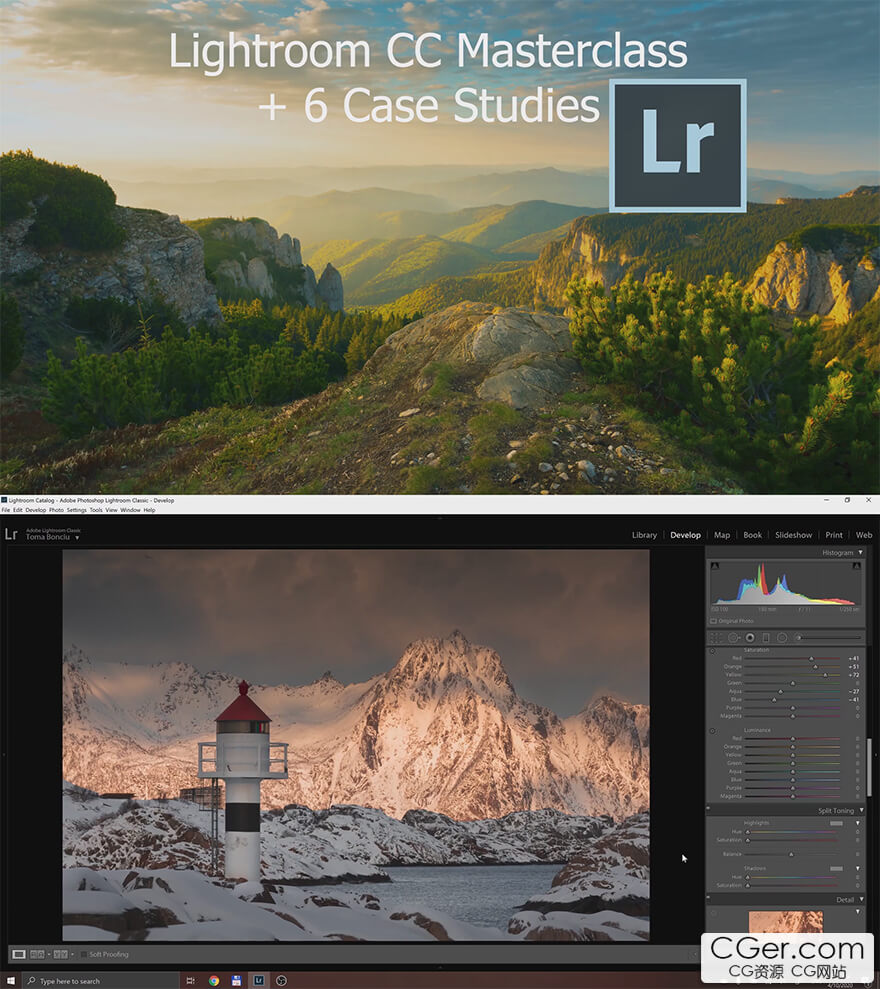Open the View menu
This screenshot has height=989, width=880.
pos(111,510)
